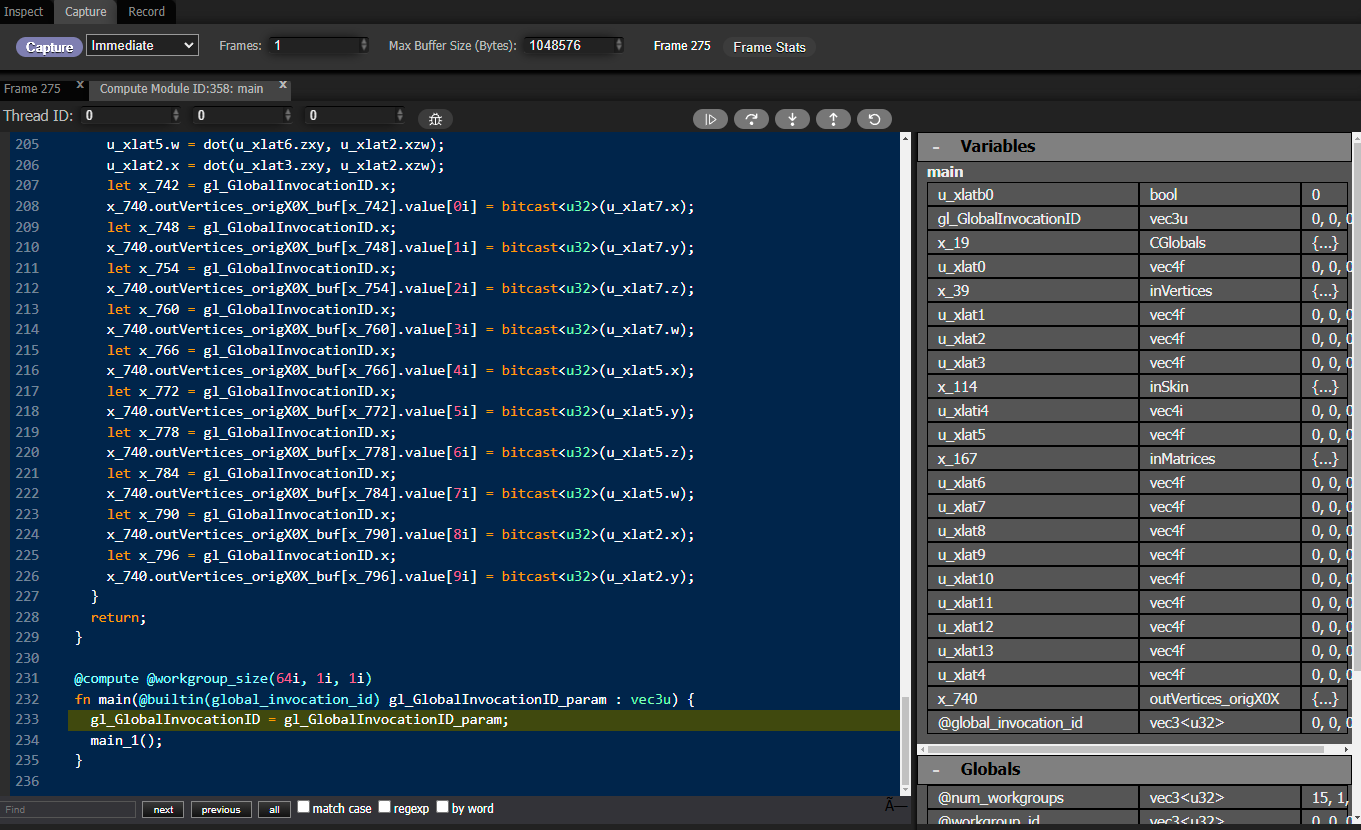Click the find previous button
Viewport: 1361px width, 830px height.
point(221,810)
